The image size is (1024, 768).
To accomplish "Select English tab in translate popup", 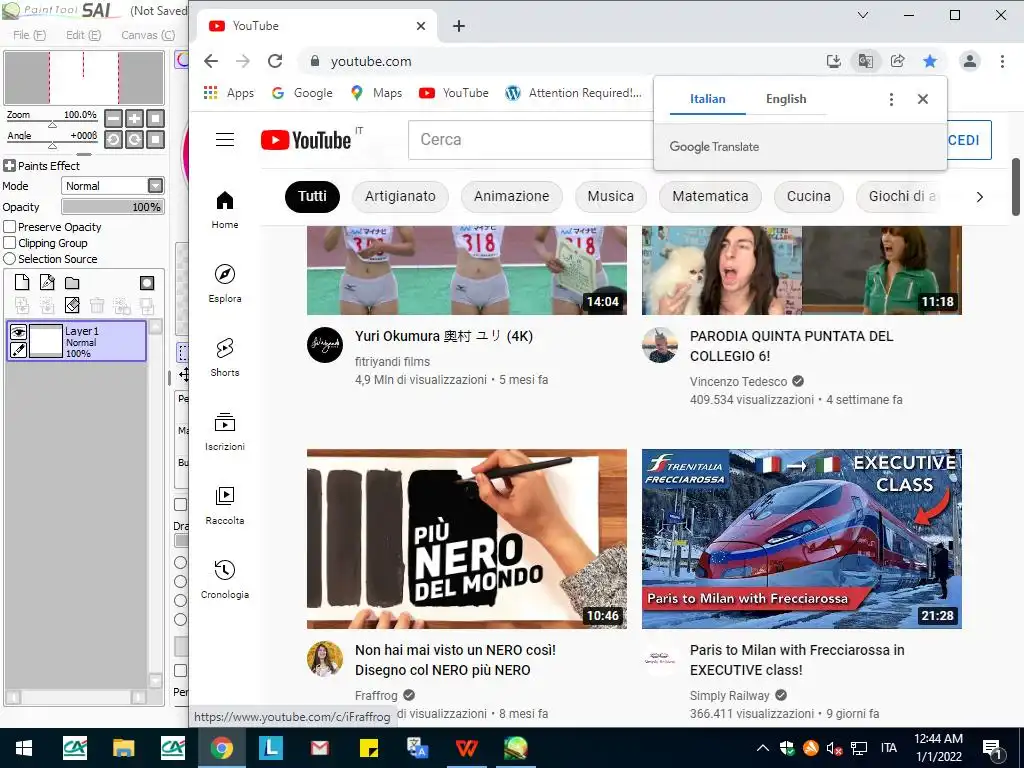I will (x=786, y=99).
